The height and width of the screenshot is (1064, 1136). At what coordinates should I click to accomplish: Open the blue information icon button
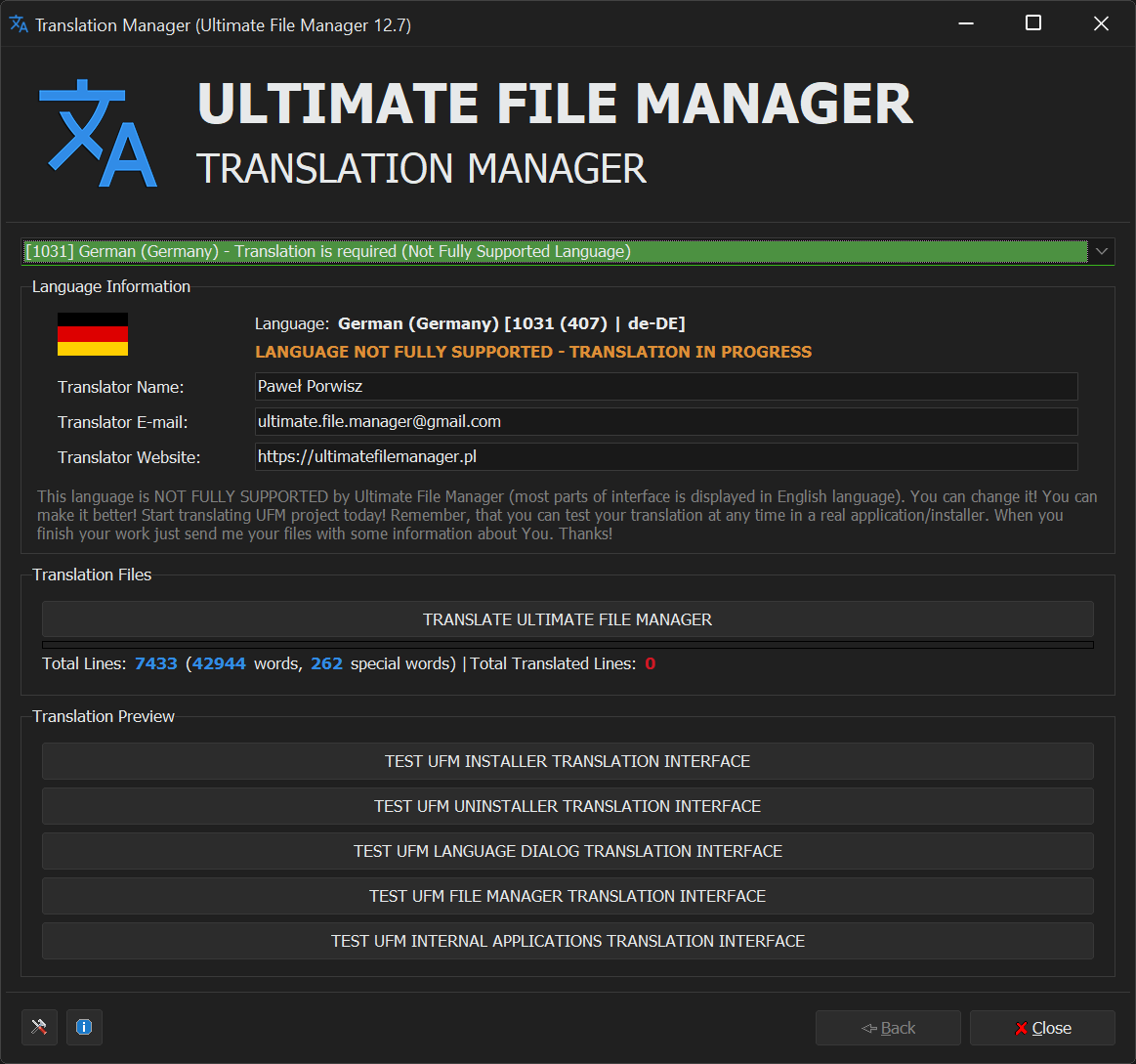[x=84, y=1027]
